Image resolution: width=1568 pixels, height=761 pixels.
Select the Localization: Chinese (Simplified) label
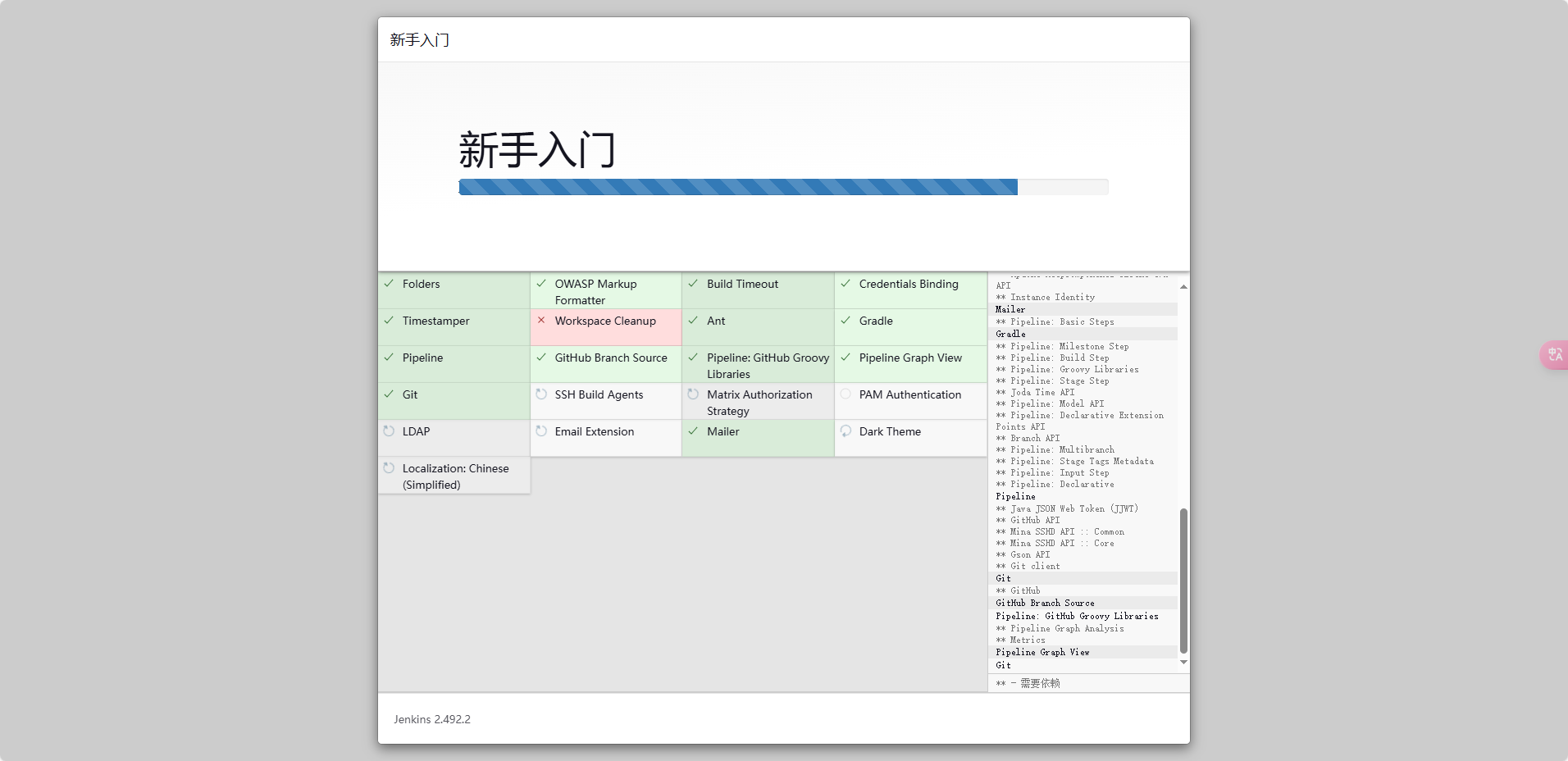point(456,476)
